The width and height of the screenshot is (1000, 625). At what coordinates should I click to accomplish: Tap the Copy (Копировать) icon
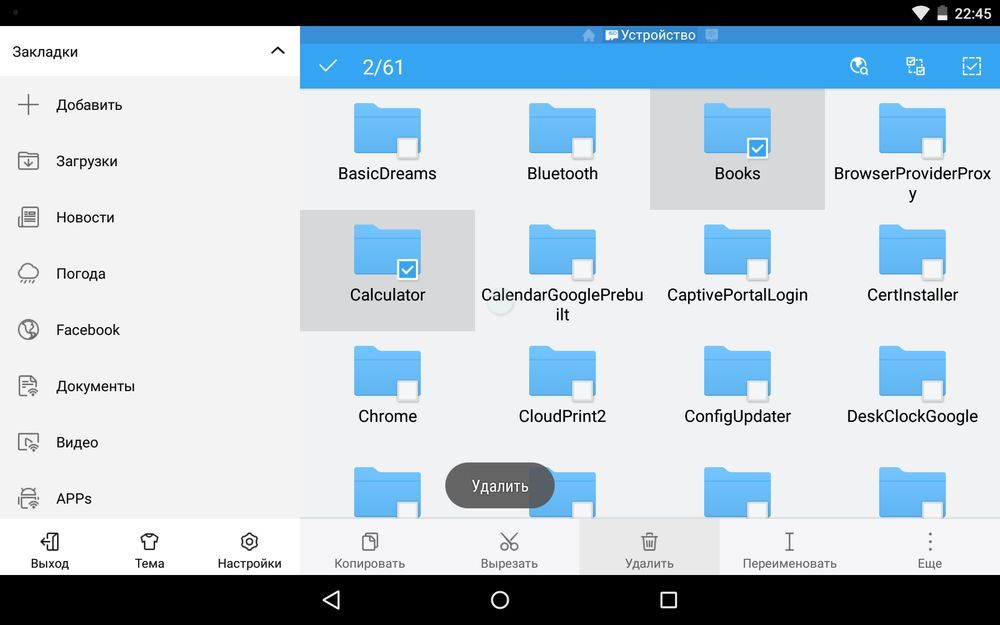pyautogui.click(x=369, y=542)
